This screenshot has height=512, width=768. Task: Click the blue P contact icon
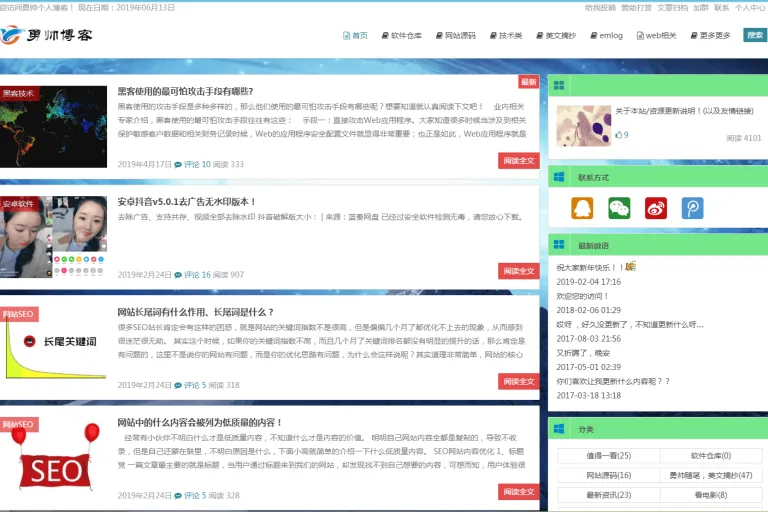click(x=693, y=208)
